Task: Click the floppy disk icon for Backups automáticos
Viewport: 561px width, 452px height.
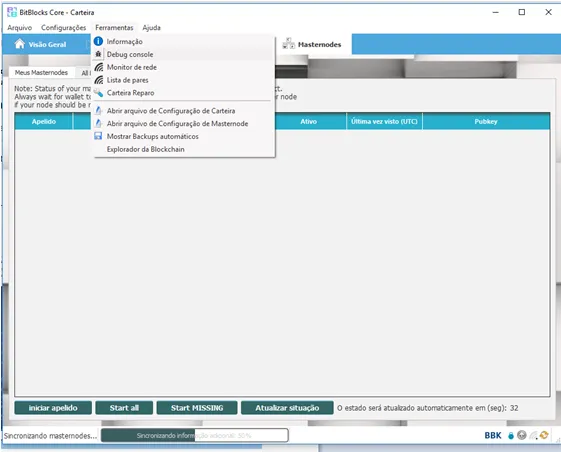Action: click(98, 136)
